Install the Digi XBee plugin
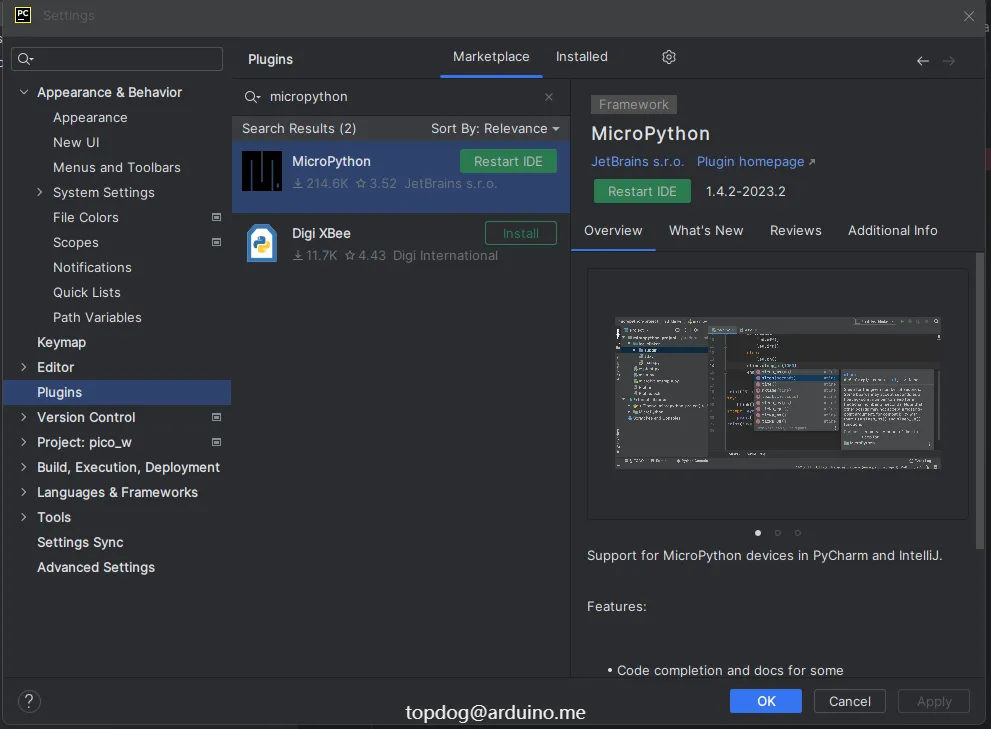The height and width of the screenshot is (729, 991). coord(521,233)
